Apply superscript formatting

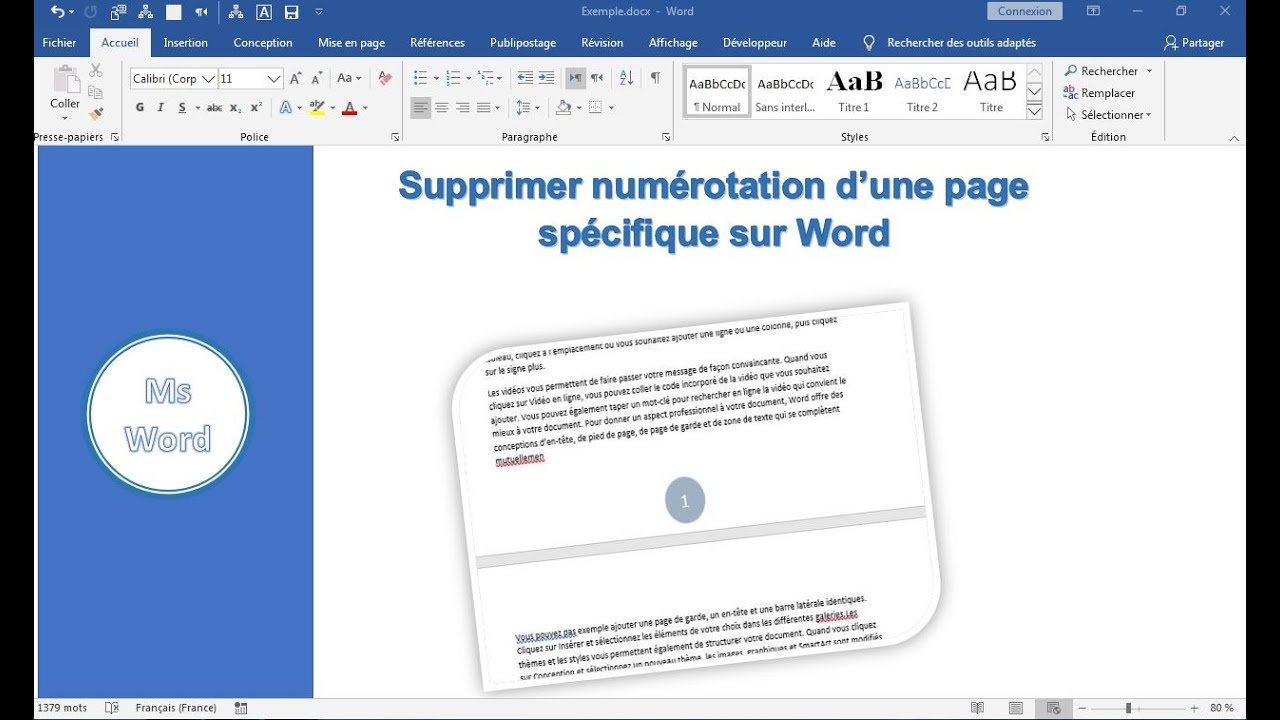[256, 108]
